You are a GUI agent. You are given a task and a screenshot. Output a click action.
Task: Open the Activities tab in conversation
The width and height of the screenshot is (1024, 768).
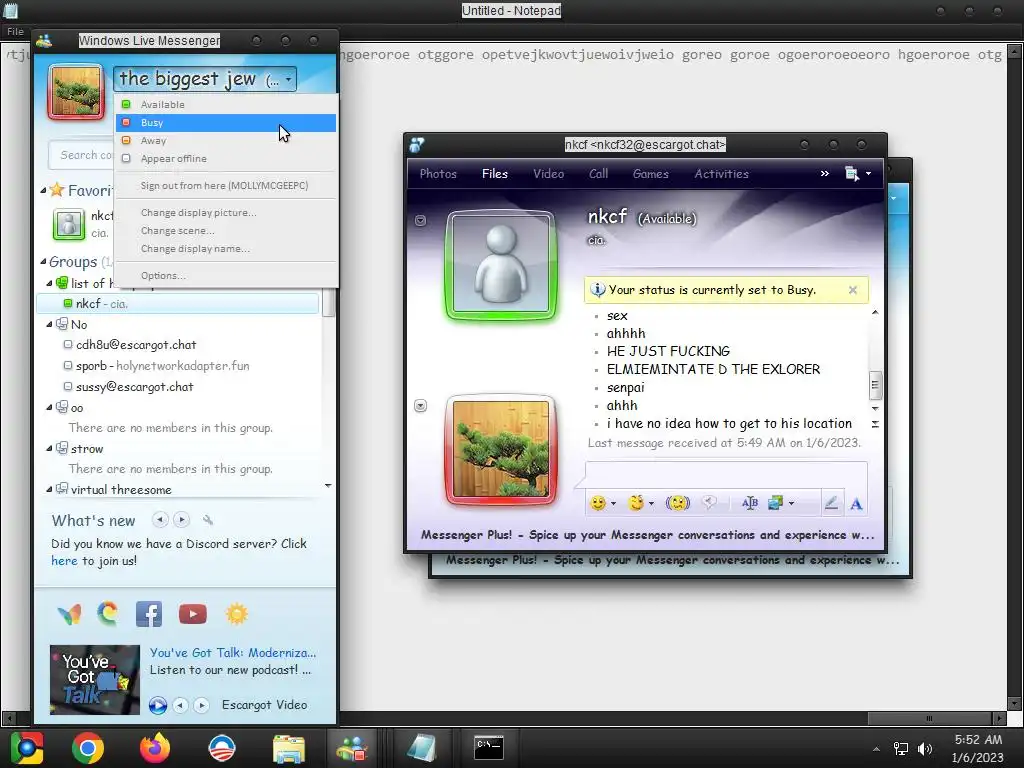point(721,174)
